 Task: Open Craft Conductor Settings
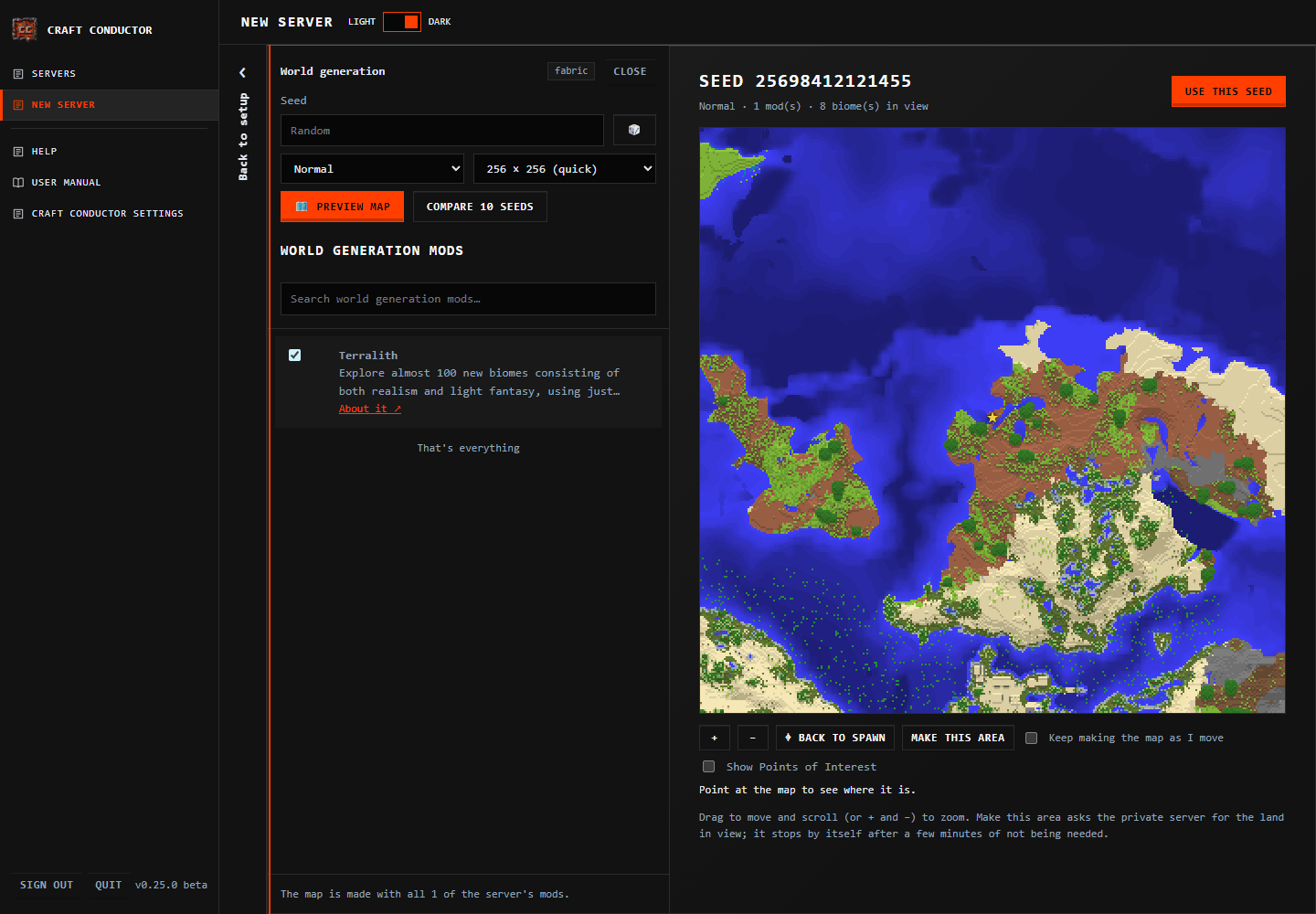click(110, 214)
